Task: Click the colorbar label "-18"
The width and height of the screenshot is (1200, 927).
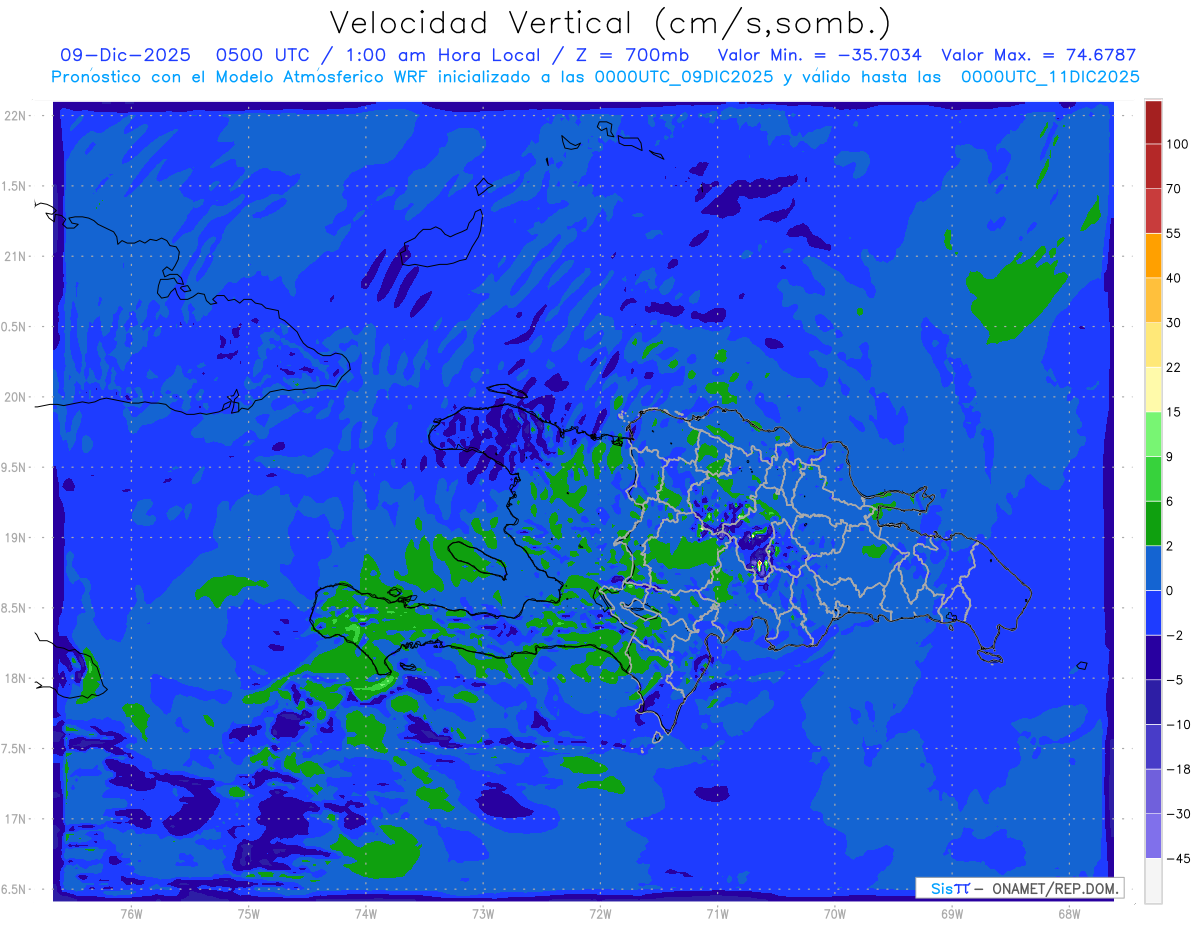Action: click(x=1177, y=769)
